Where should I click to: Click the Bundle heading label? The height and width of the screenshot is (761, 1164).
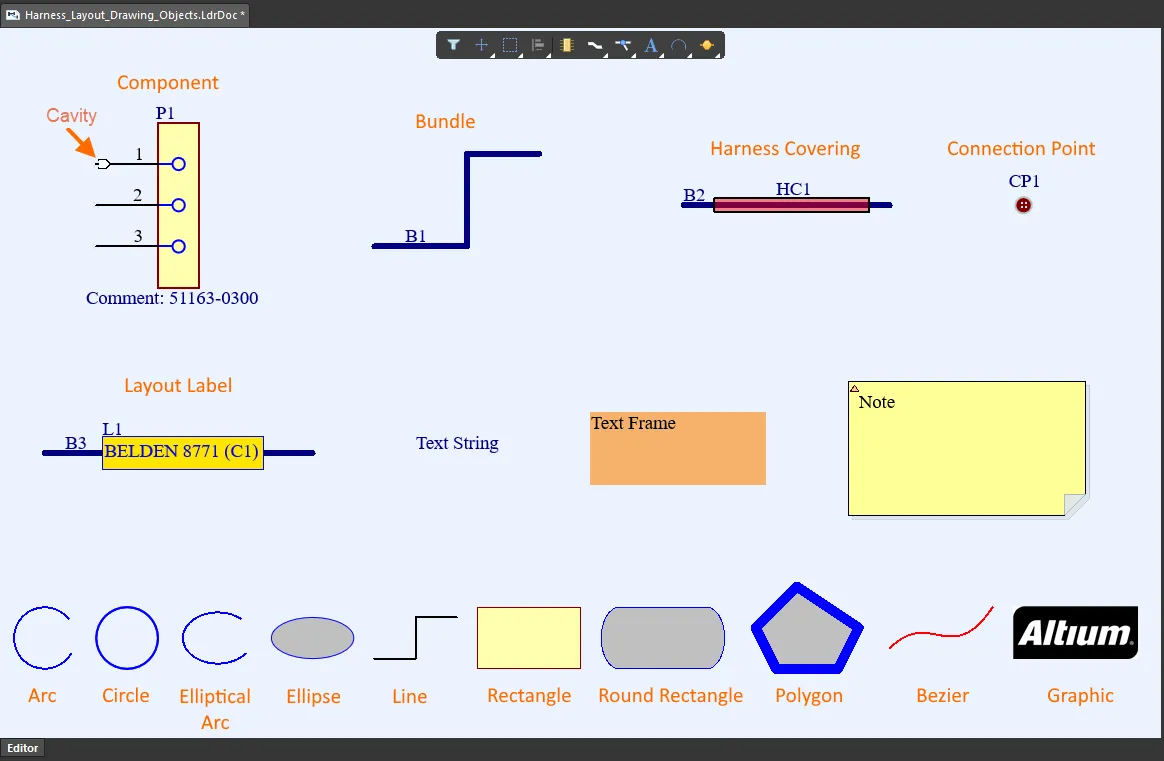445,122
